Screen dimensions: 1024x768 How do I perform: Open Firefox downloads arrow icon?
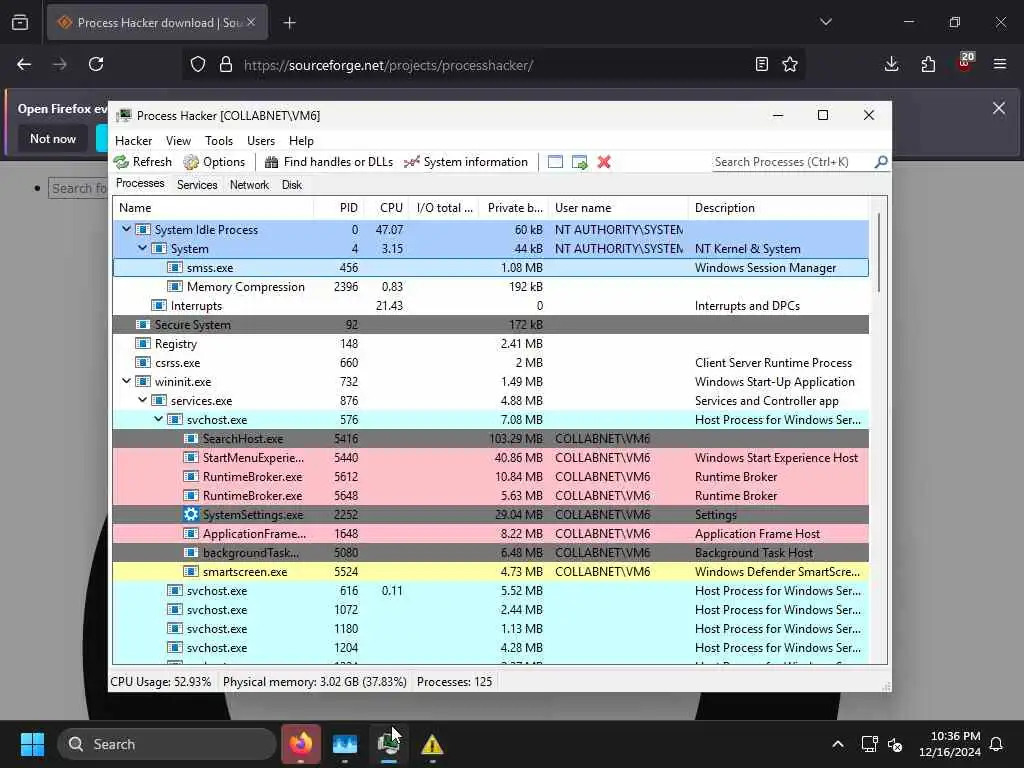[x=891, y=64]
